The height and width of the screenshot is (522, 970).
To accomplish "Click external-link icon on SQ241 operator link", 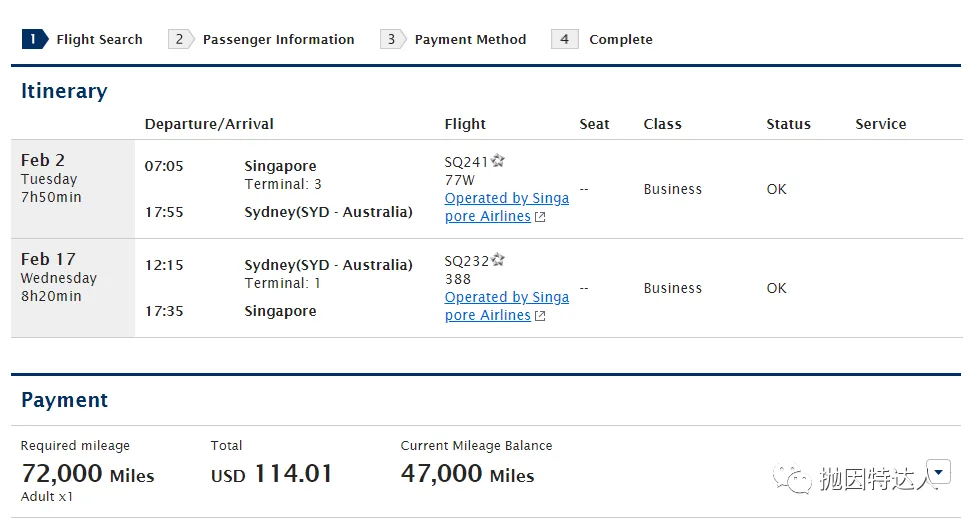I will click(x=540, y=217).
